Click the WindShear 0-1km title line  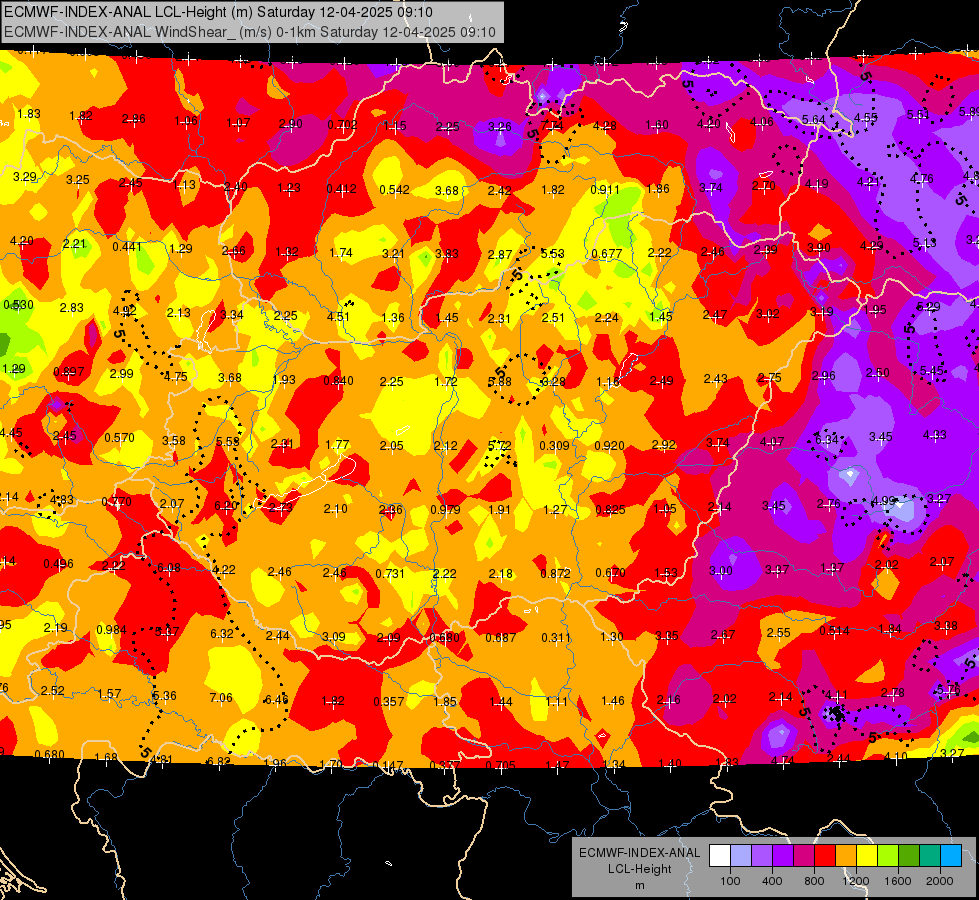(x=250, y=32)
